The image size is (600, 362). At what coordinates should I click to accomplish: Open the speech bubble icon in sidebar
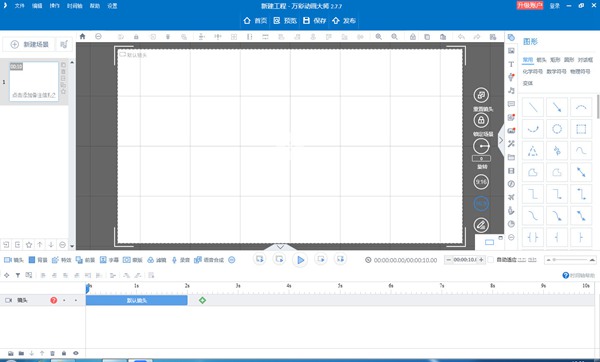coord(511,104)
